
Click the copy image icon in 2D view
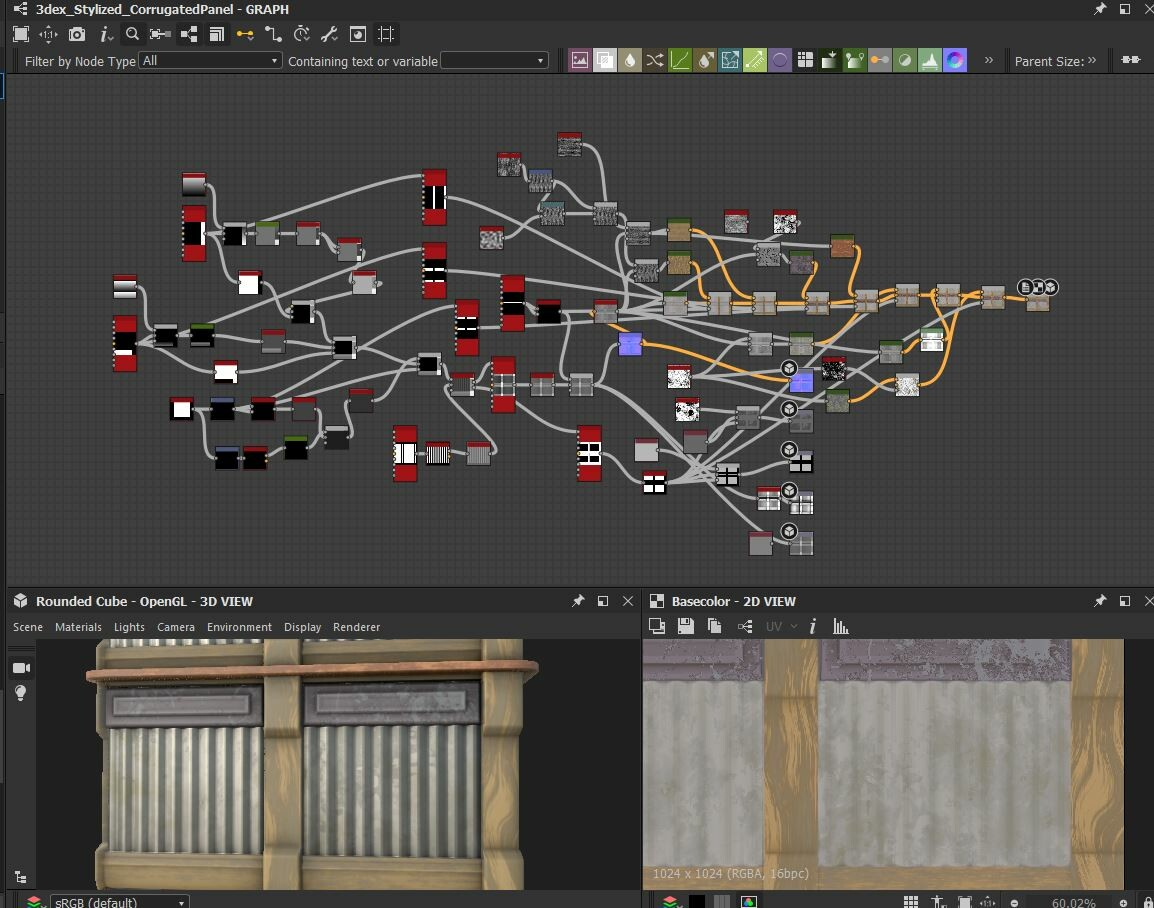pos(713,626)
